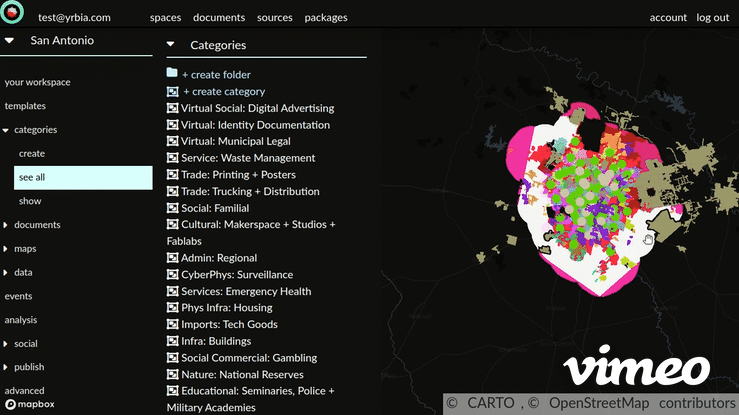
Task: Click the log out link
Action: (x=712, y=17)
